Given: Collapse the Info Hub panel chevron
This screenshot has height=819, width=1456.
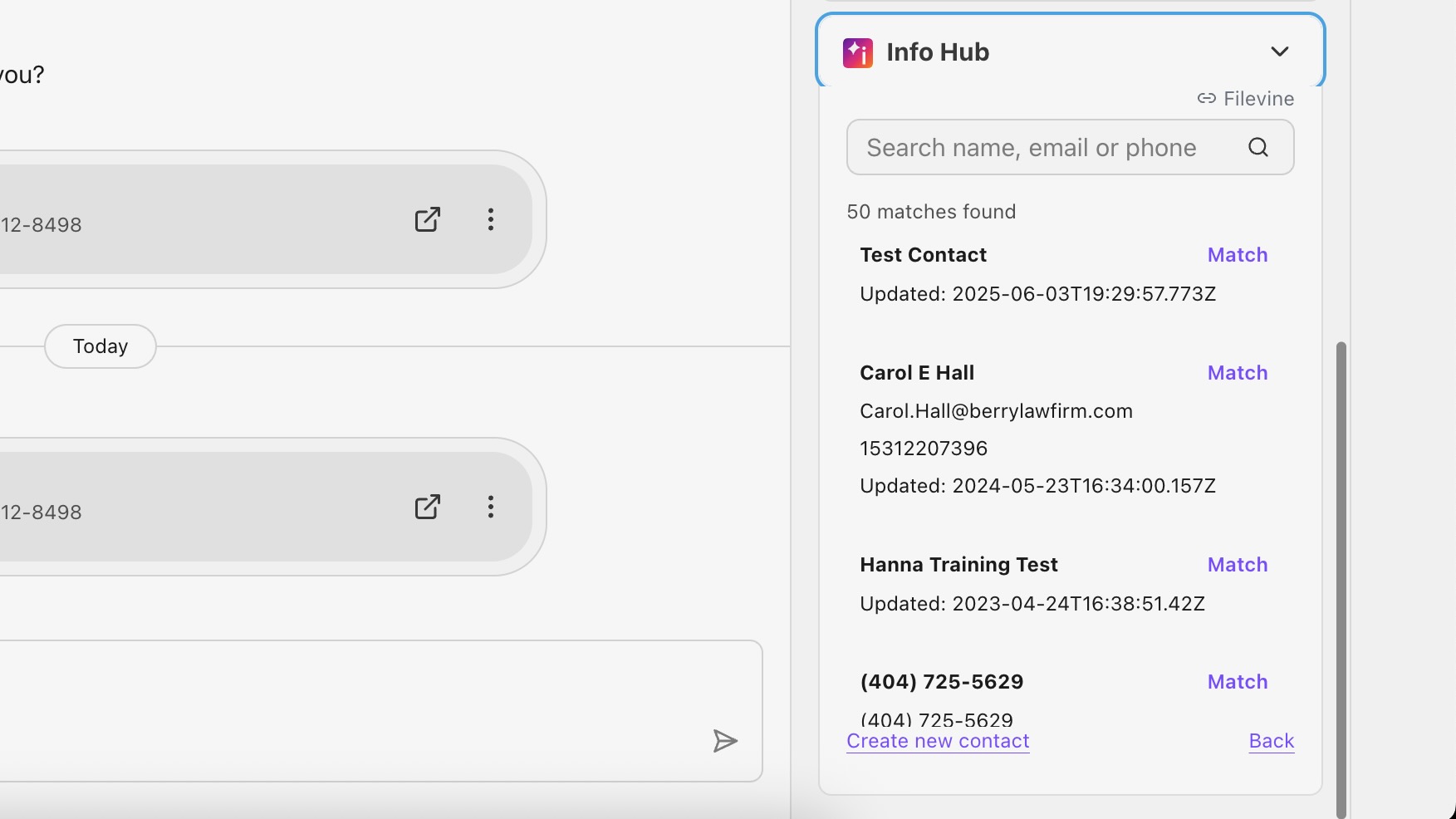Looking at the screenshot, I should point(1280,51).
